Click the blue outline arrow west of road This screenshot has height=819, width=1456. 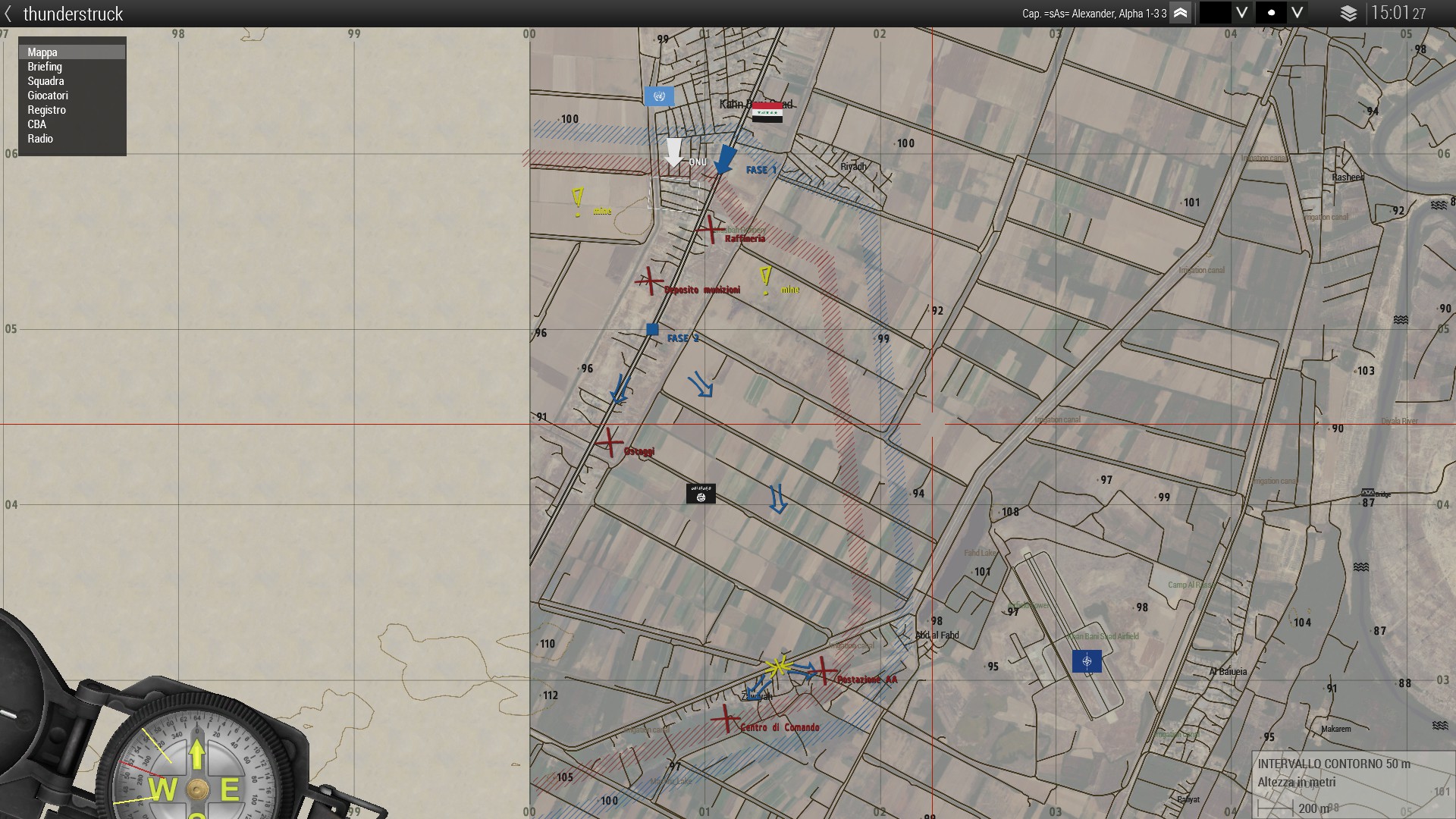(620, 389)
